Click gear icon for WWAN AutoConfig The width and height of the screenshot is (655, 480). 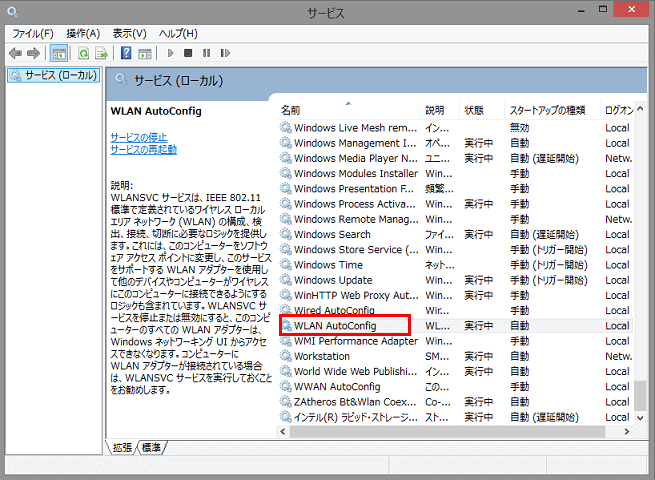point(286,386)
